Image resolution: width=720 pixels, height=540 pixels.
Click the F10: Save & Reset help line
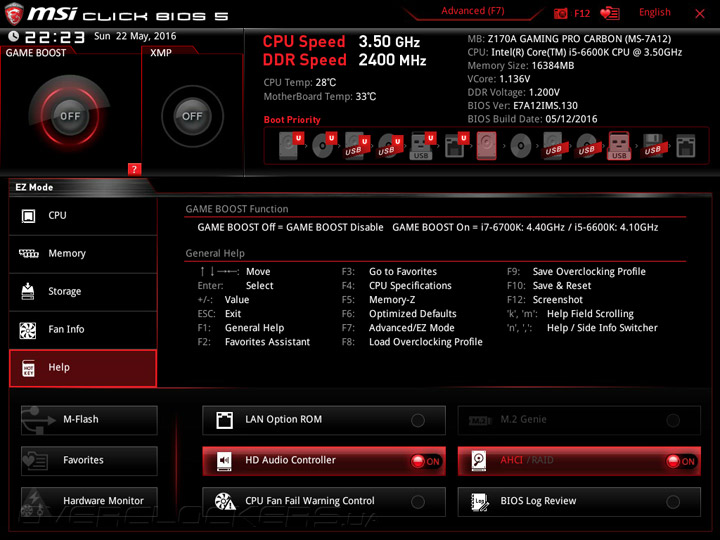549,286
